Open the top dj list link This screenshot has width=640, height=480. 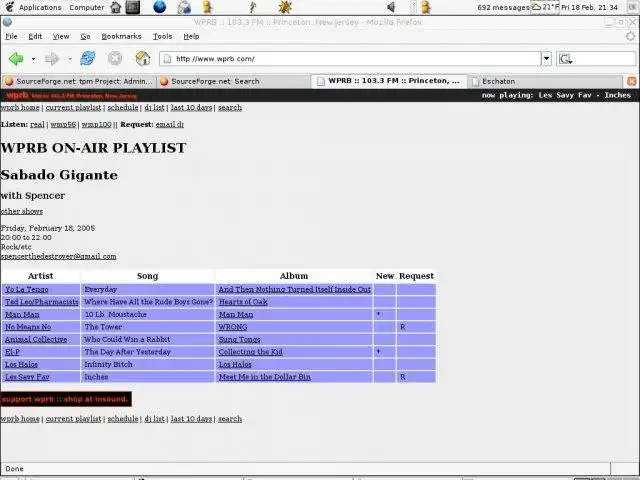pyautogui.click(x=154, y=107)
